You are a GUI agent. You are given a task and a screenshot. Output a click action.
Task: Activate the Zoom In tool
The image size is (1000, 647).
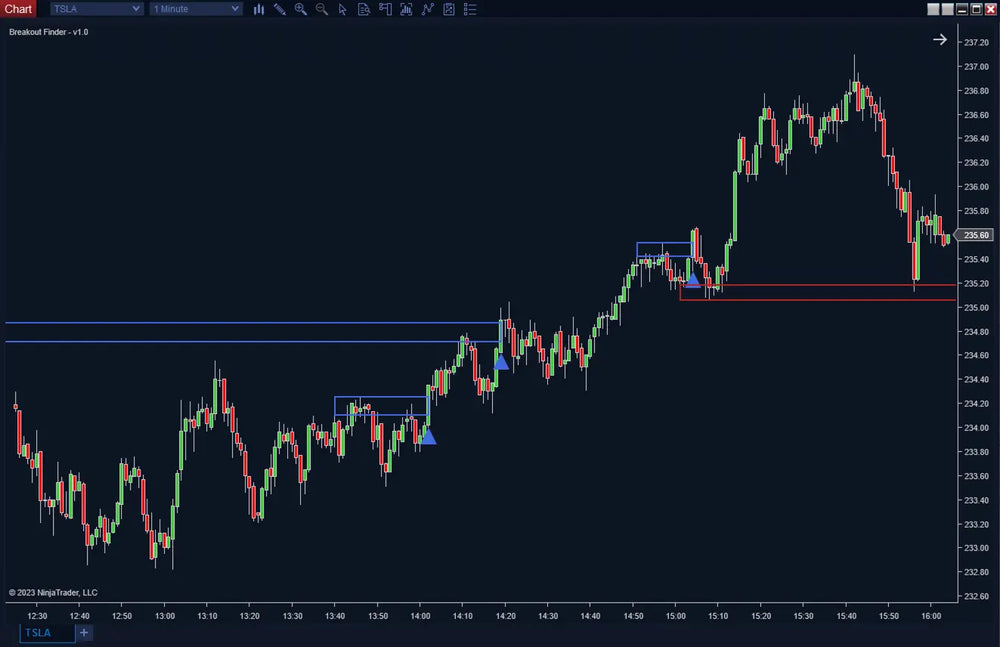(300, 9)
